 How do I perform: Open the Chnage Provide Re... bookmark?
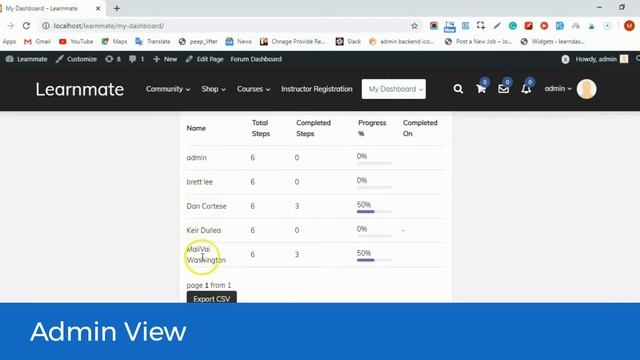point(293,42)
